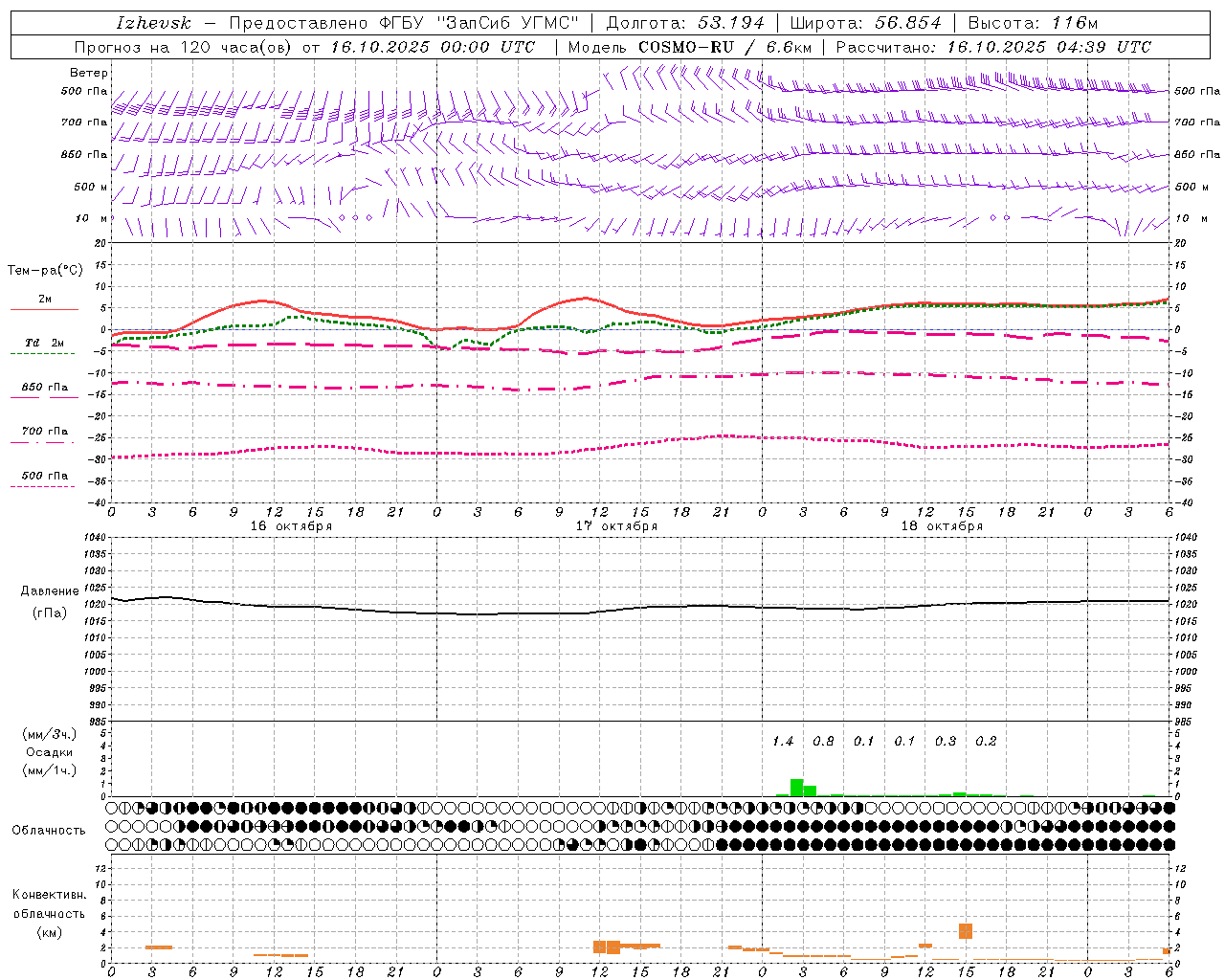Click the (мм/1ч.) unit label
This screenshot has height=980, width=1225.
(50, 770)
